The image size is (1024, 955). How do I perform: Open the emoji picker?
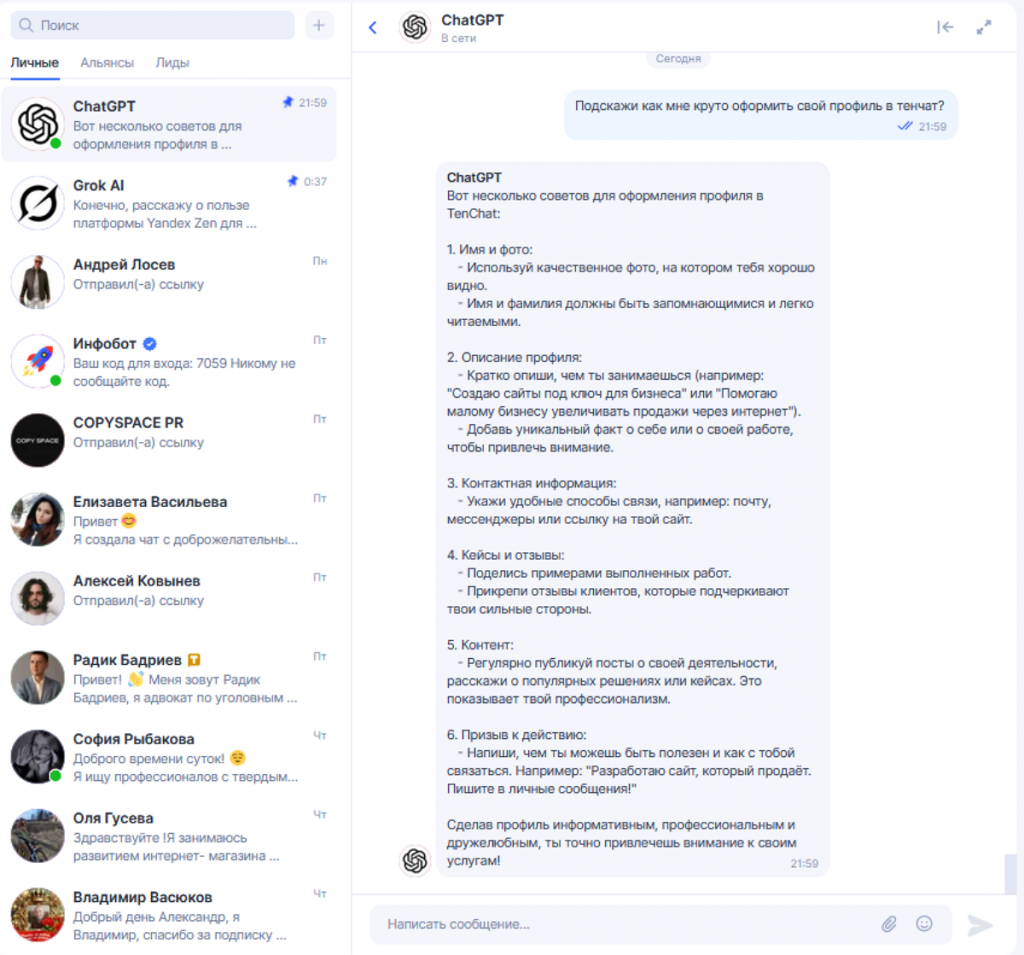924,924
